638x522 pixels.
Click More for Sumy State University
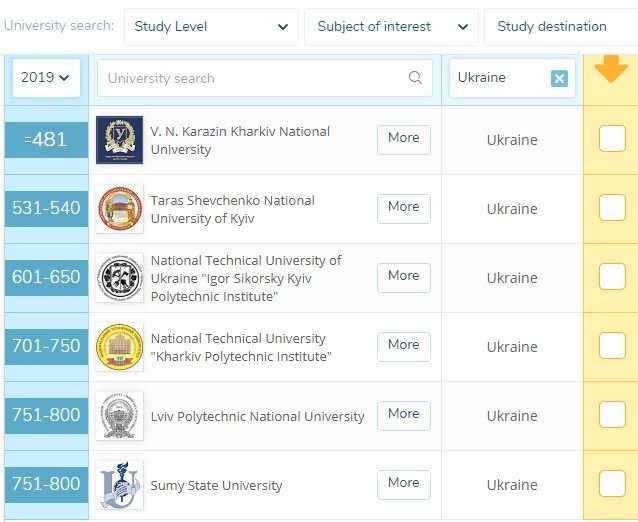tap(404, 485)
